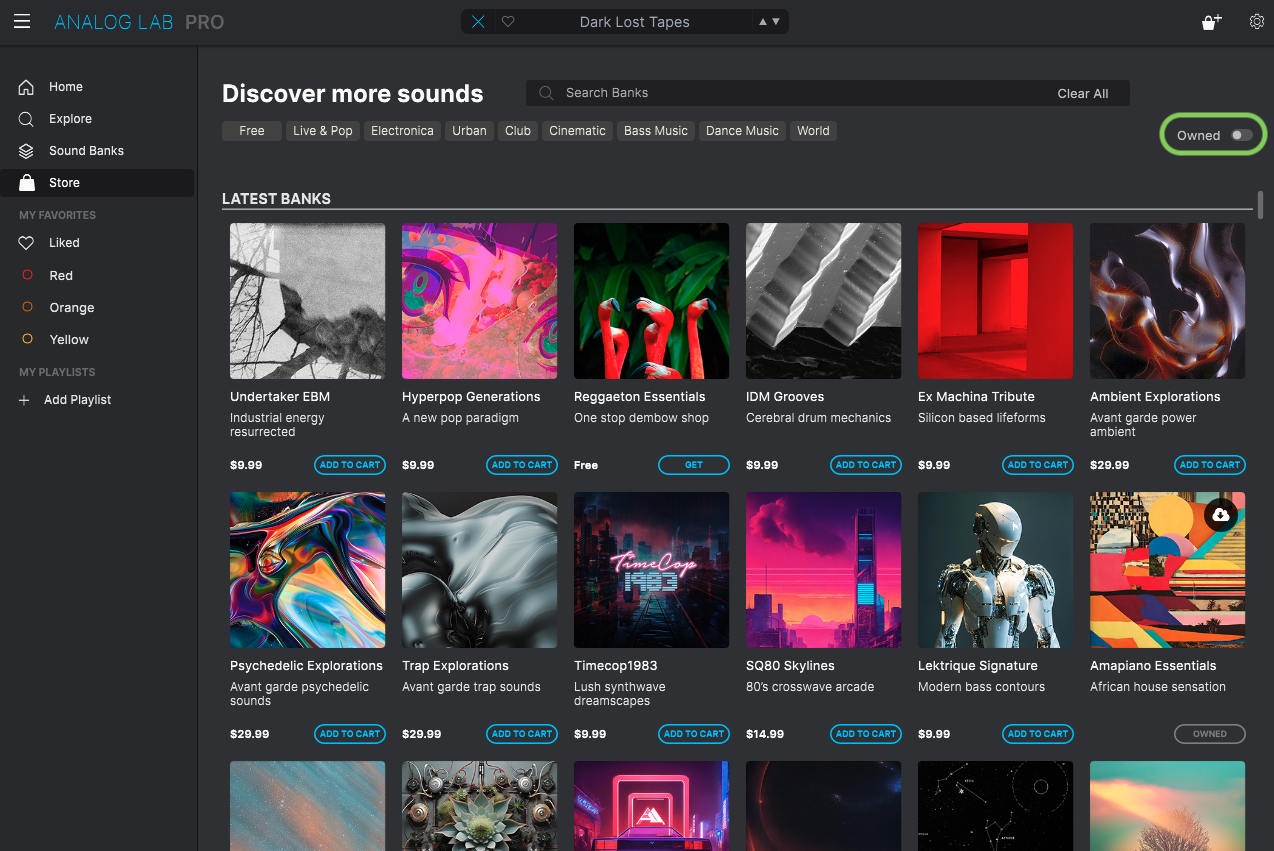1274x851 pixels.
Task: Click the Sound Banks layers icon
Action: click(27, 151)
